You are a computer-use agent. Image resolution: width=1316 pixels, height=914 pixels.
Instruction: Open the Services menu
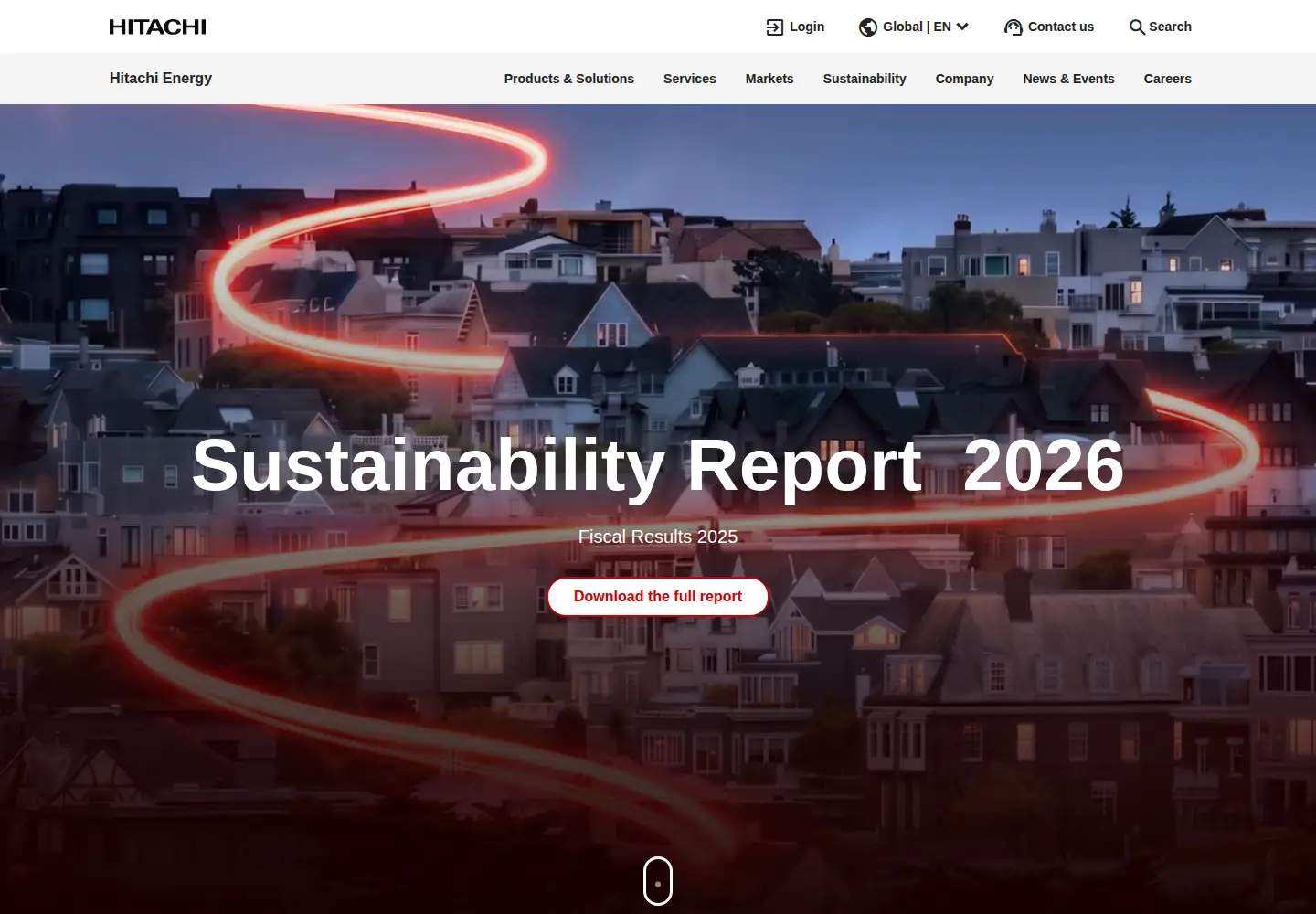click(690, 79)
